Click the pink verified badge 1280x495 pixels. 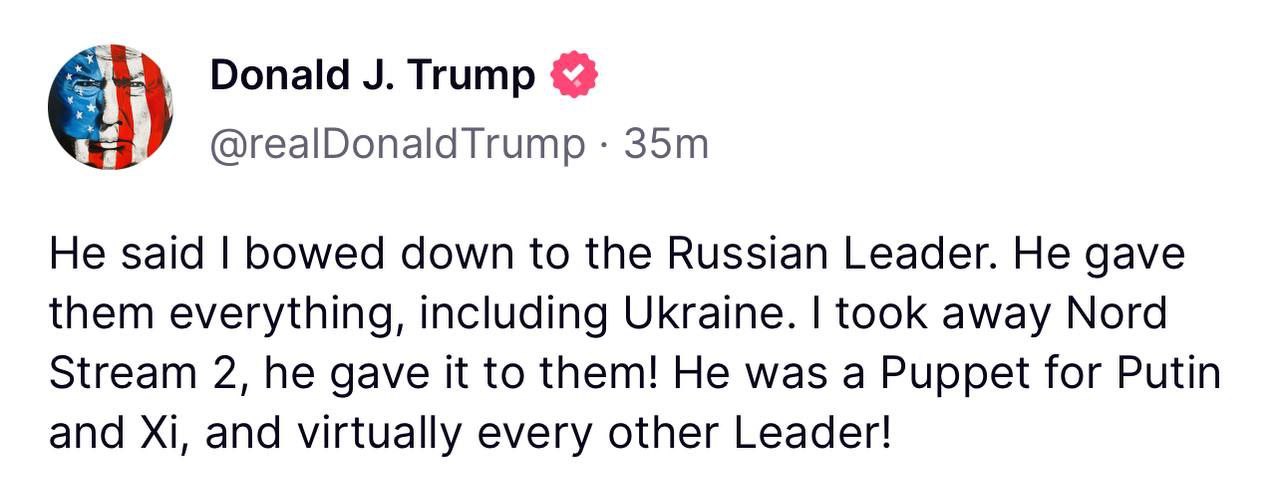pyautogui.click(x=574, y=76)
